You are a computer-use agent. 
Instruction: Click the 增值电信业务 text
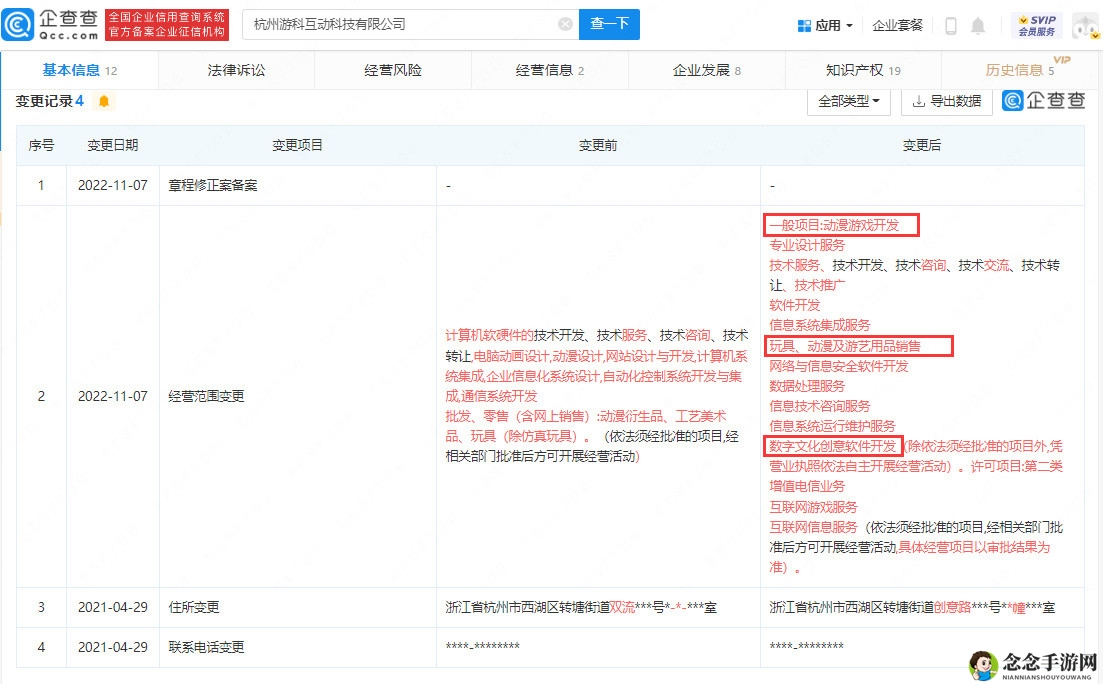807,487
